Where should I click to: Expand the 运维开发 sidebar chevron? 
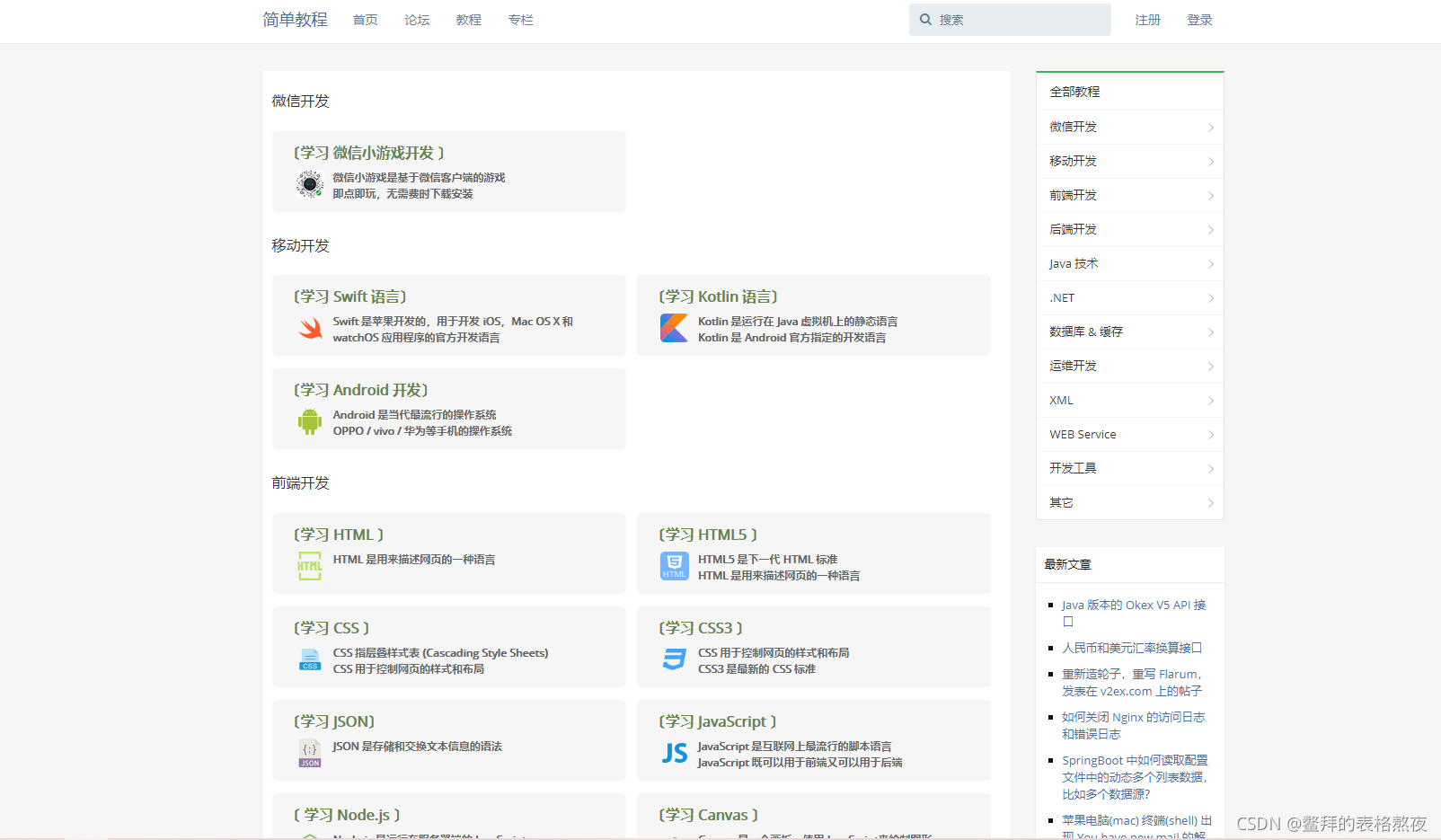click(1211, 367)
